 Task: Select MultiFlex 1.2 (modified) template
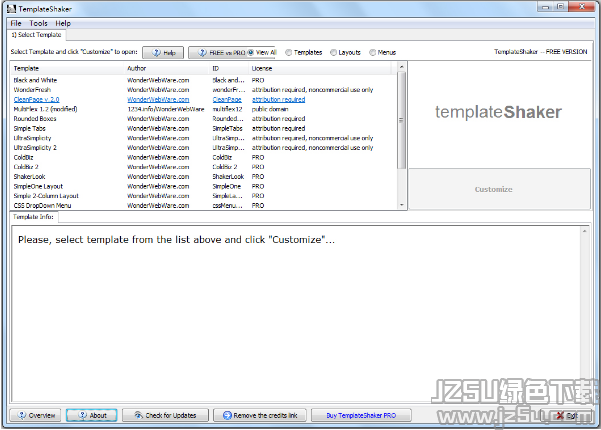click(x=204, y=109)
